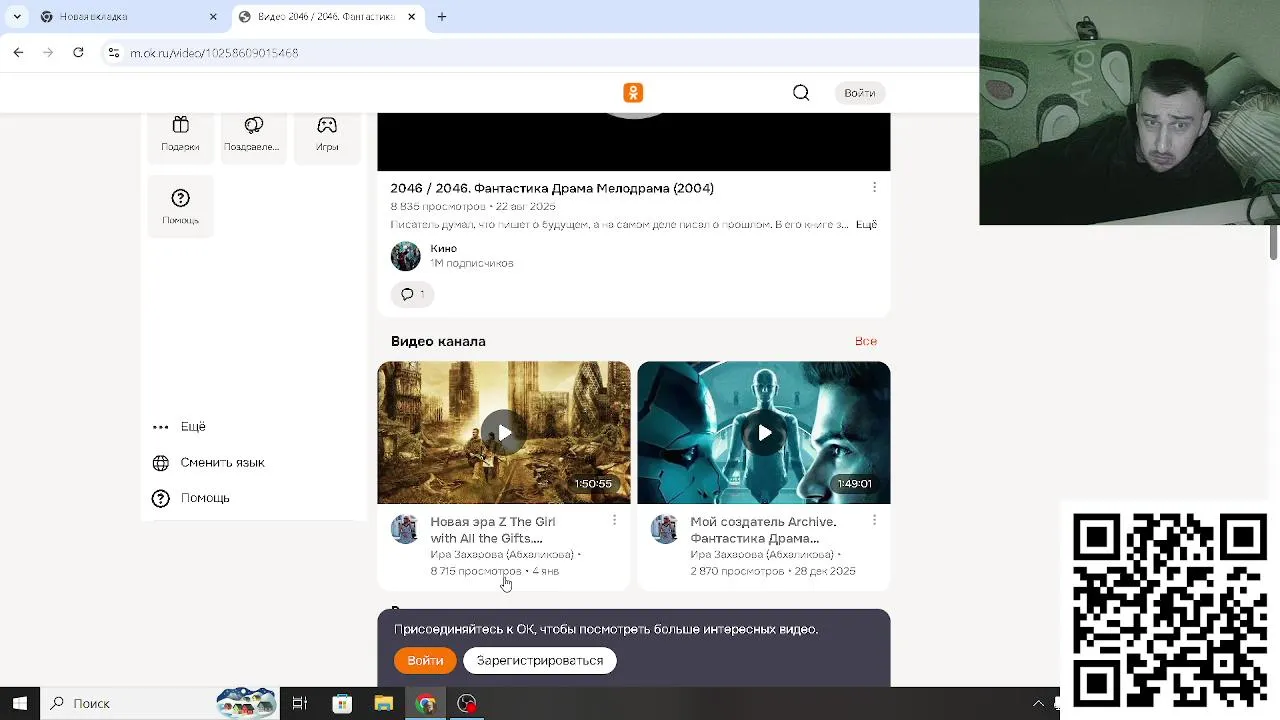Open a new browser tab with plus
Image resolution: width=1280 pixels, height=720 pixels.
442,17
